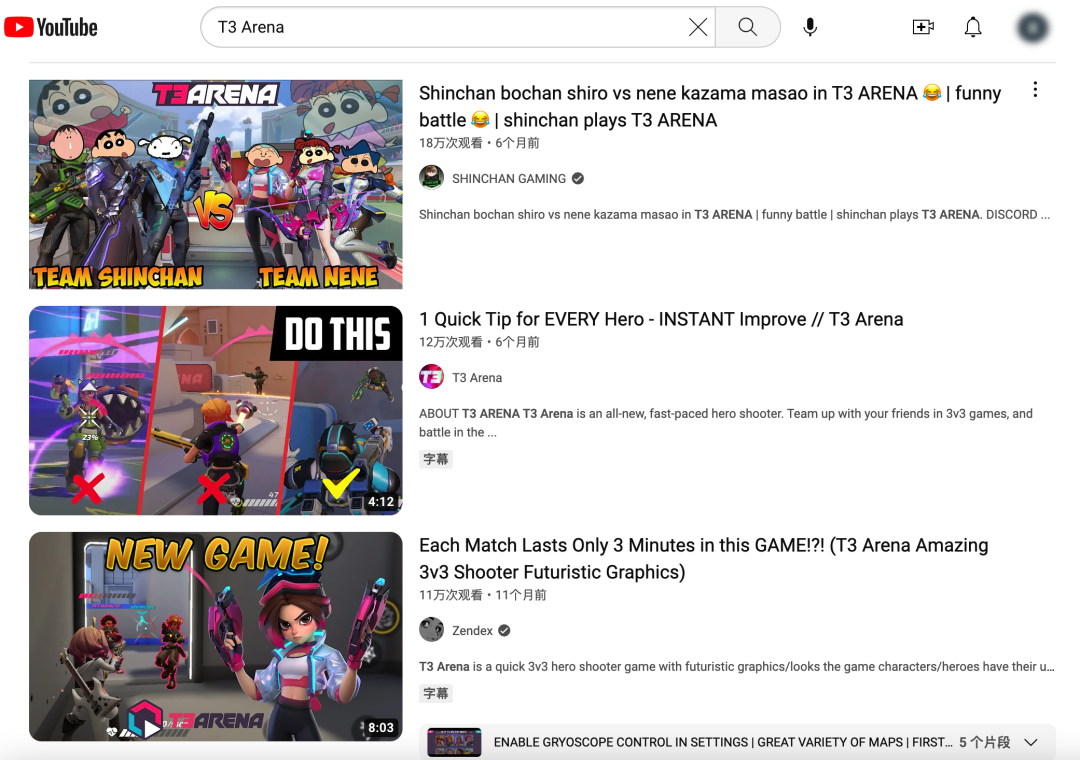Open the 'Each Match Lasts Only 3 Minutes' title

click(x=703, y=546)
